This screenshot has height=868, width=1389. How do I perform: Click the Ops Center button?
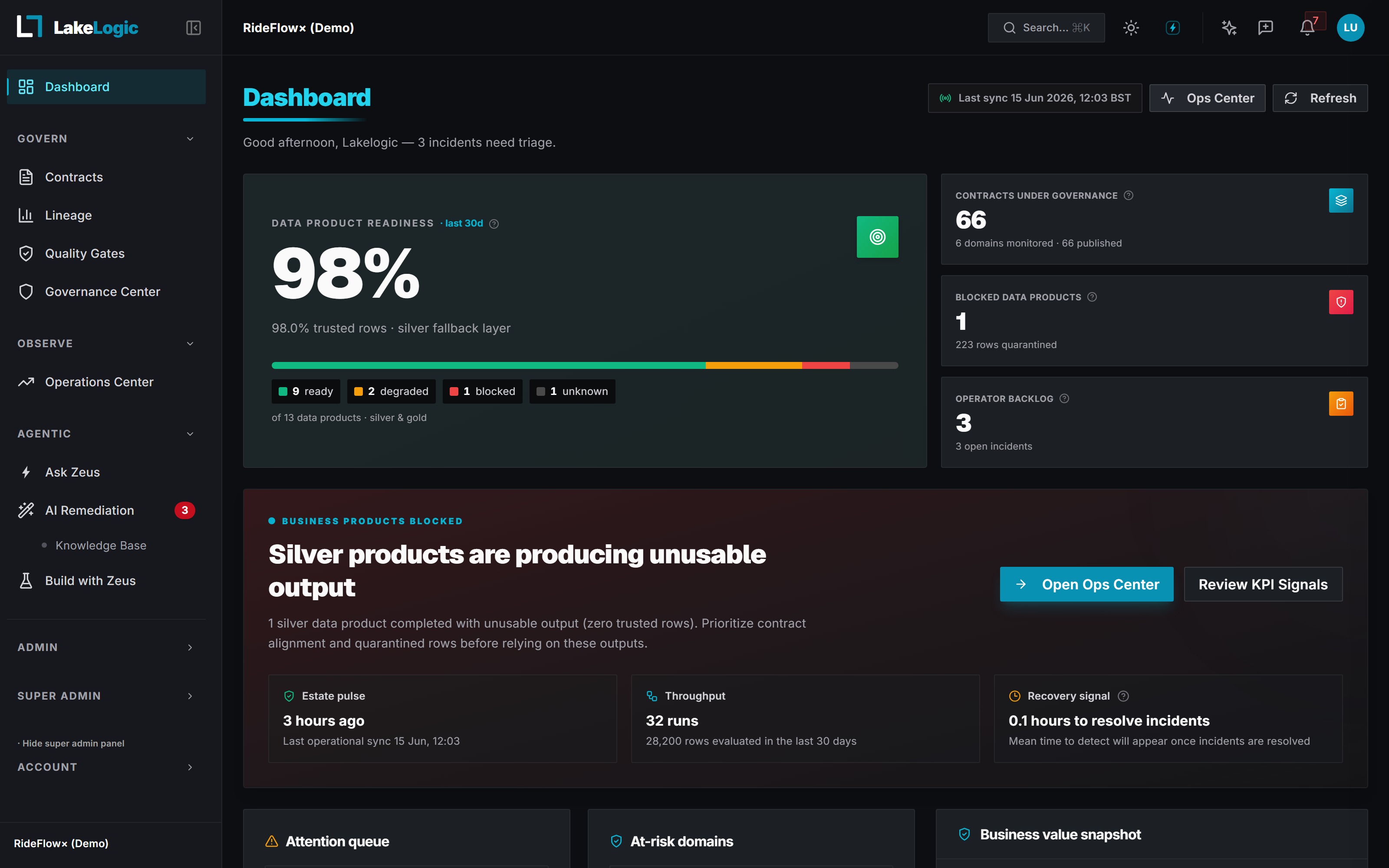pyautogui.click(x=1207, y=98)
